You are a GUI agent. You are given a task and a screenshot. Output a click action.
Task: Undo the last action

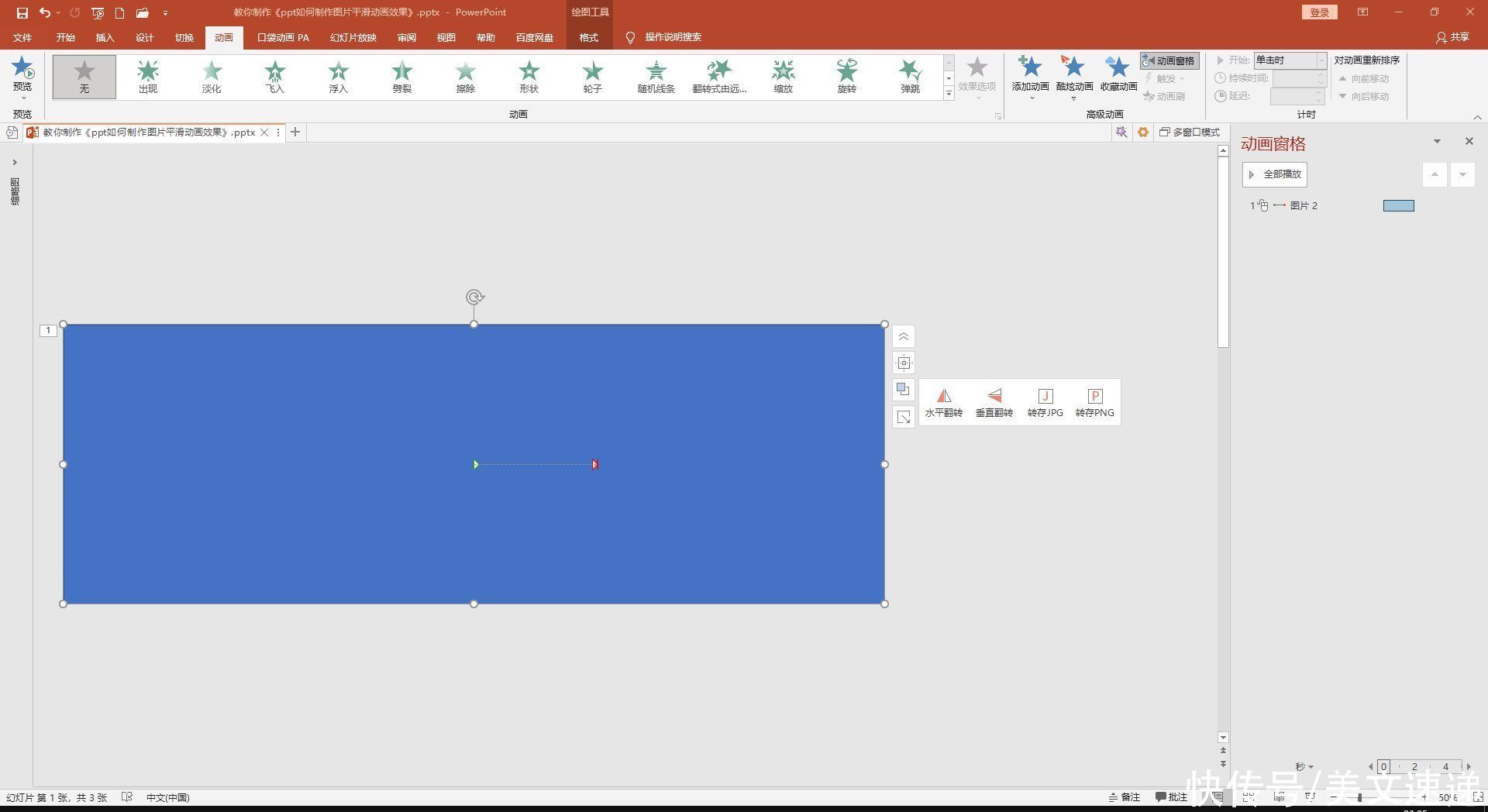[44, 12]
